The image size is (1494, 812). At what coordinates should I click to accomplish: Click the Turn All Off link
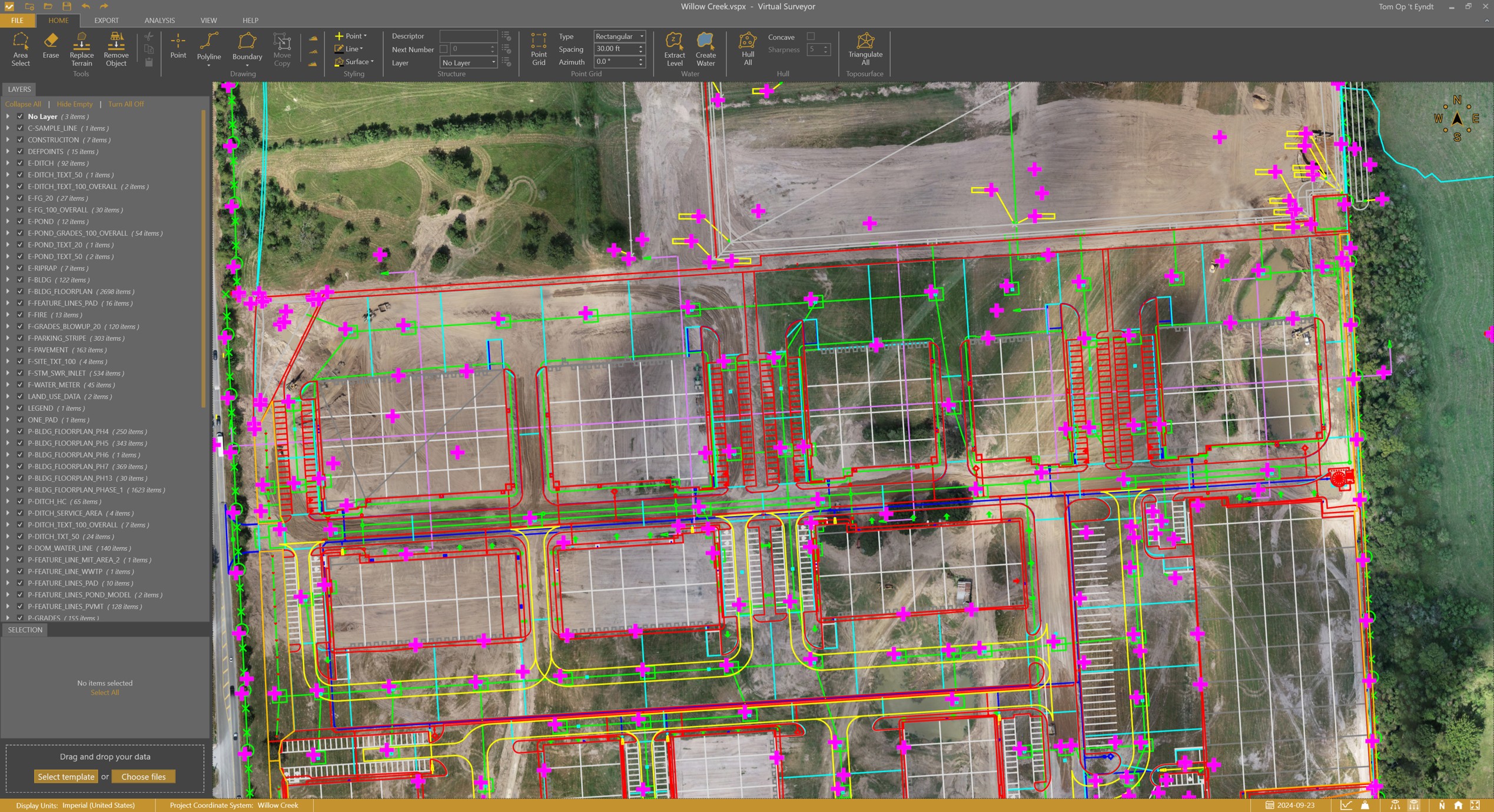pos(125,104)
